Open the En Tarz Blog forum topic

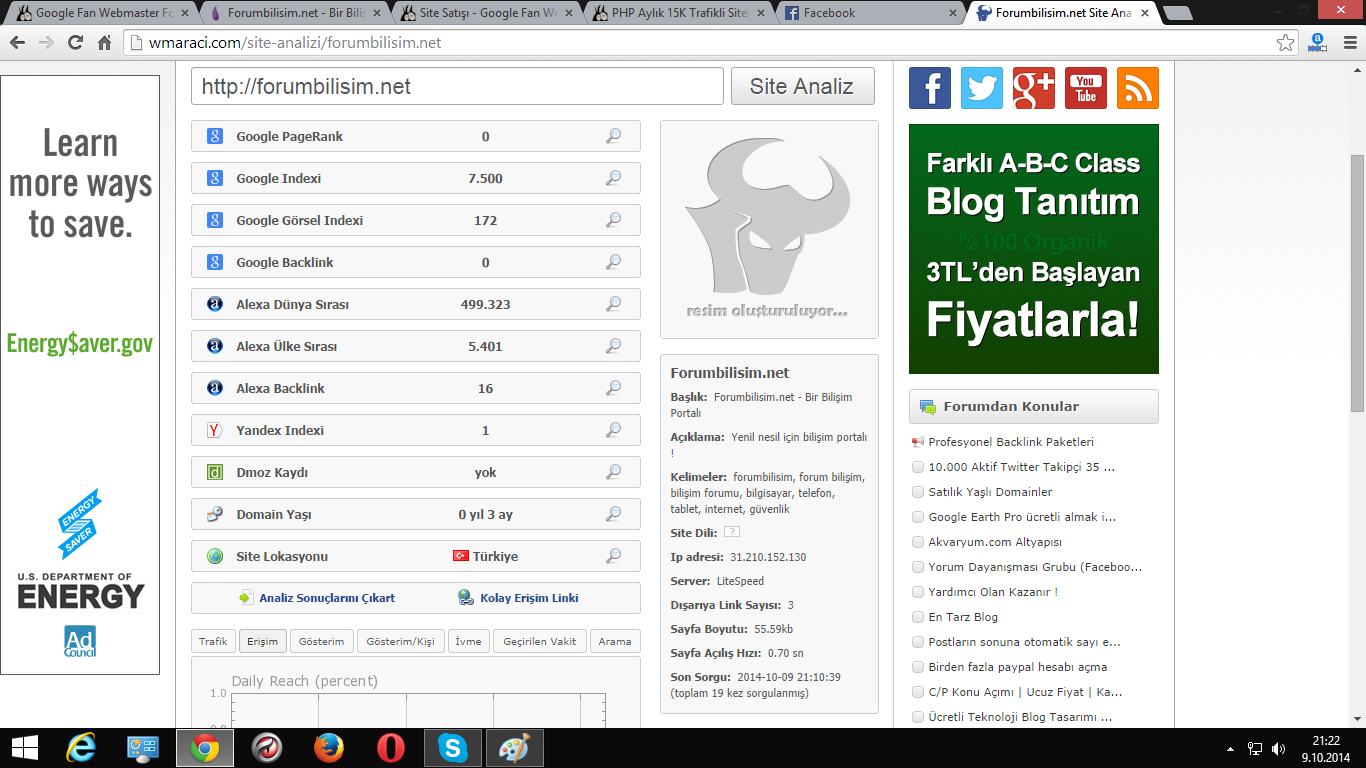[963, 617]
